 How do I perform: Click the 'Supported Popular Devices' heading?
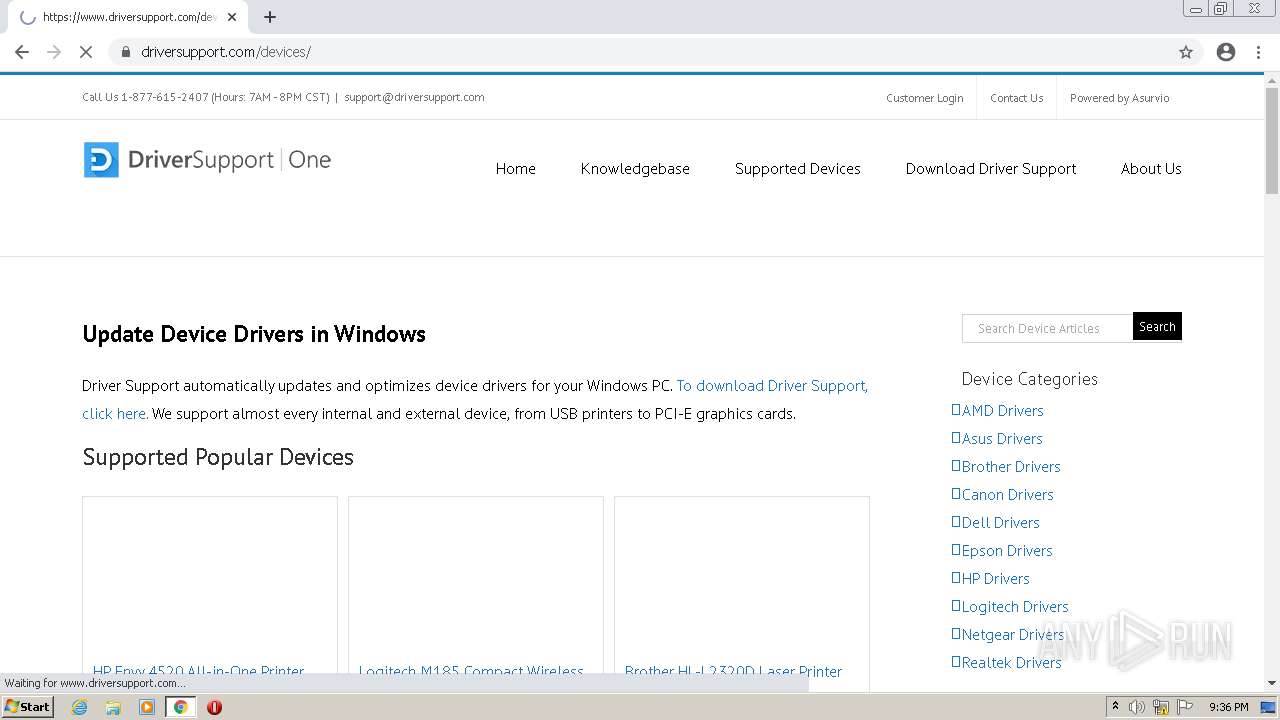click(x=218, y=457)
